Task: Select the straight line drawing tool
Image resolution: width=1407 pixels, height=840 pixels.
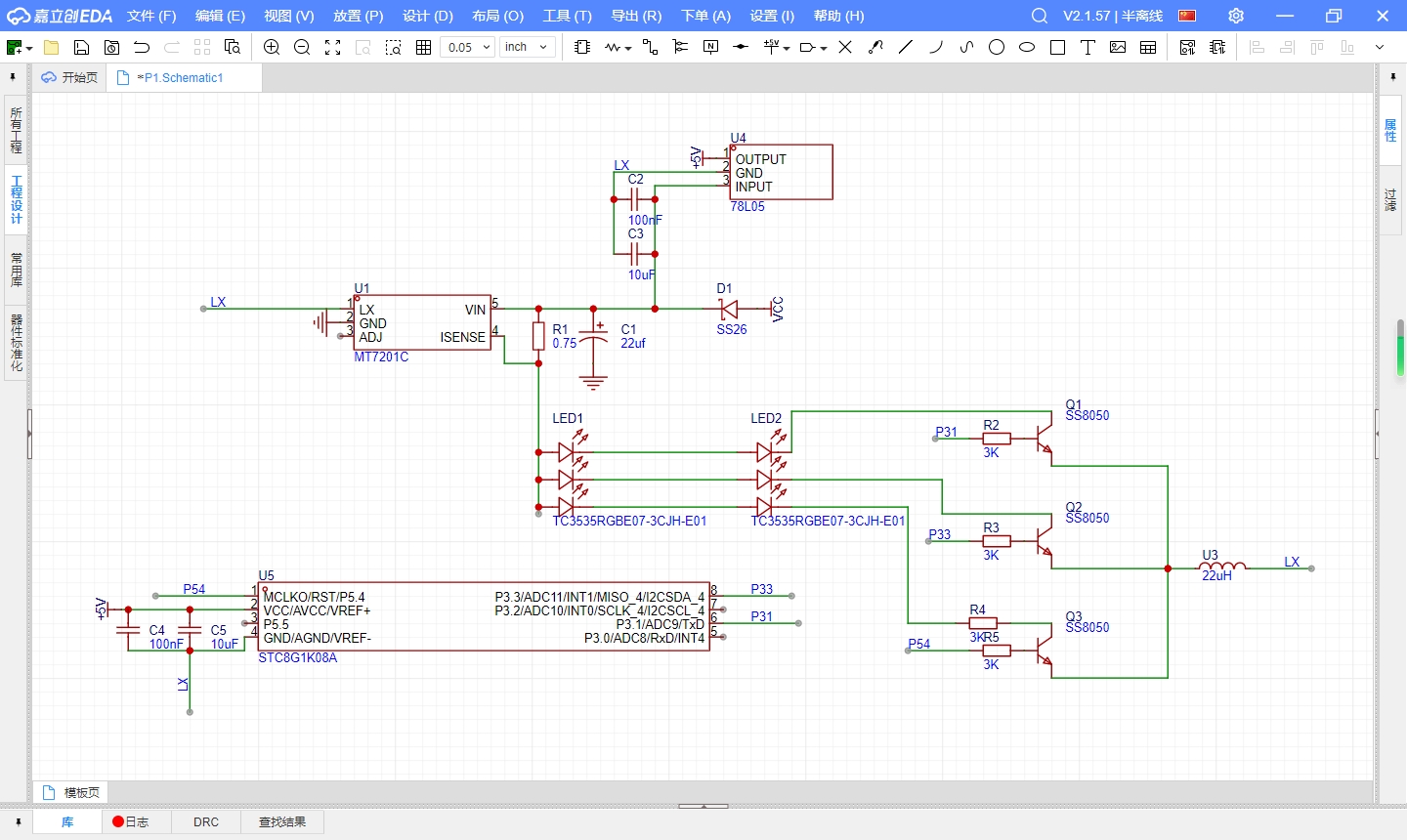Action: [906, 47]
